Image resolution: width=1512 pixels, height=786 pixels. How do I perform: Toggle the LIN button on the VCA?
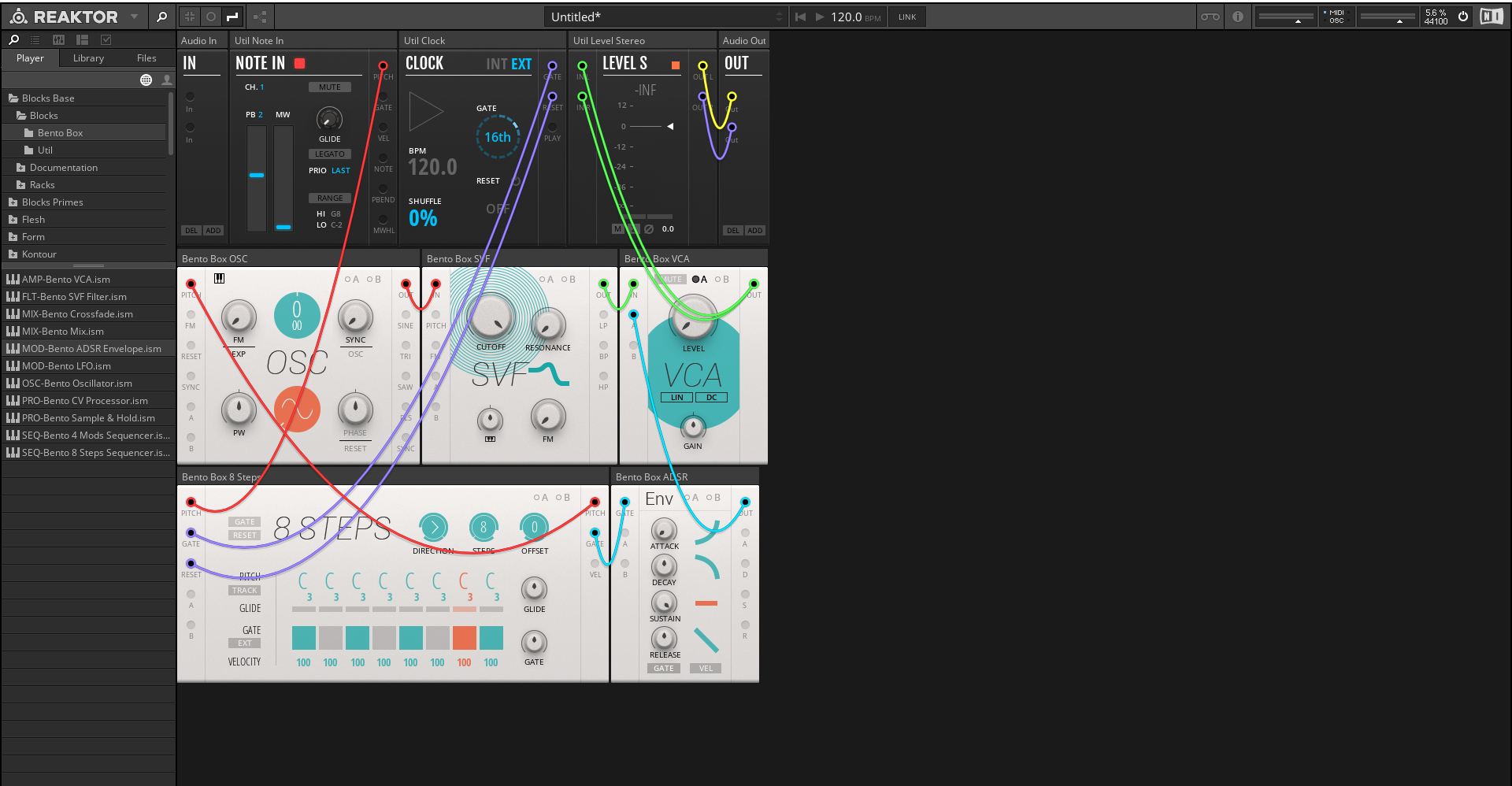(677, 398)
